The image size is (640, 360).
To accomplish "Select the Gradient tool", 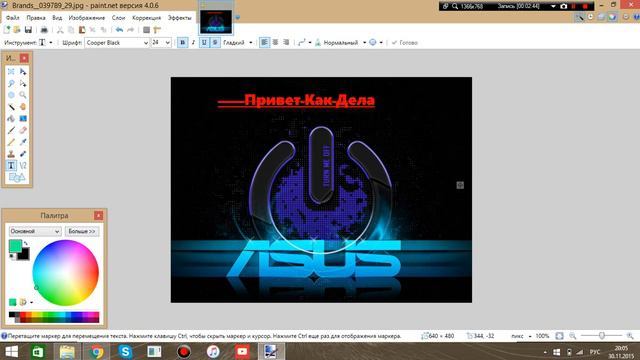I will 23,119.
